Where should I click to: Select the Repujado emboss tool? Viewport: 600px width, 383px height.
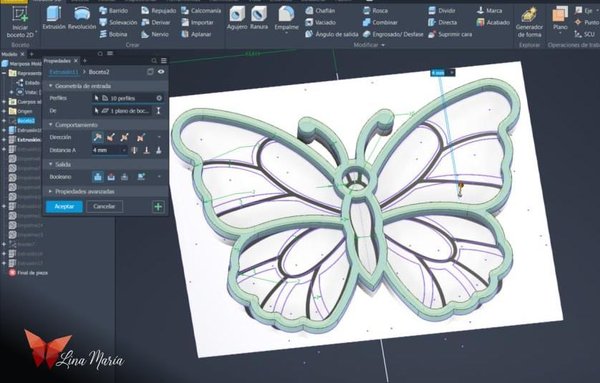click(x=158, y=11)
